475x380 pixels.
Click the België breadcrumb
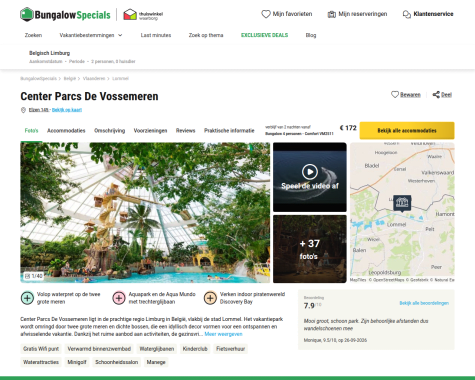tap(70, 79)
